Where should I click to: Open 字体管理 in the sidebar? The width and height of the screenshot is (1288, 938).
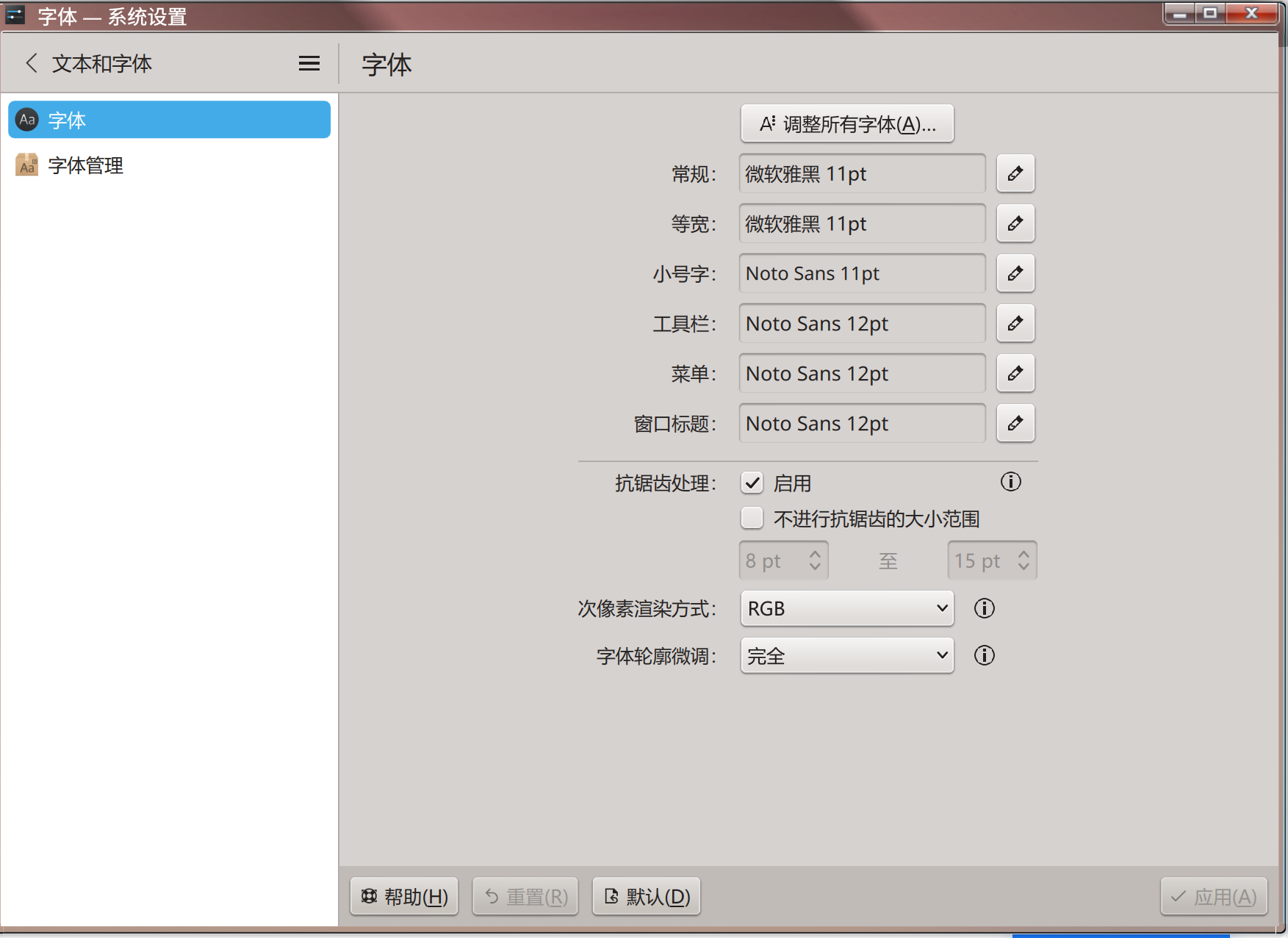(x=169, y=165)
